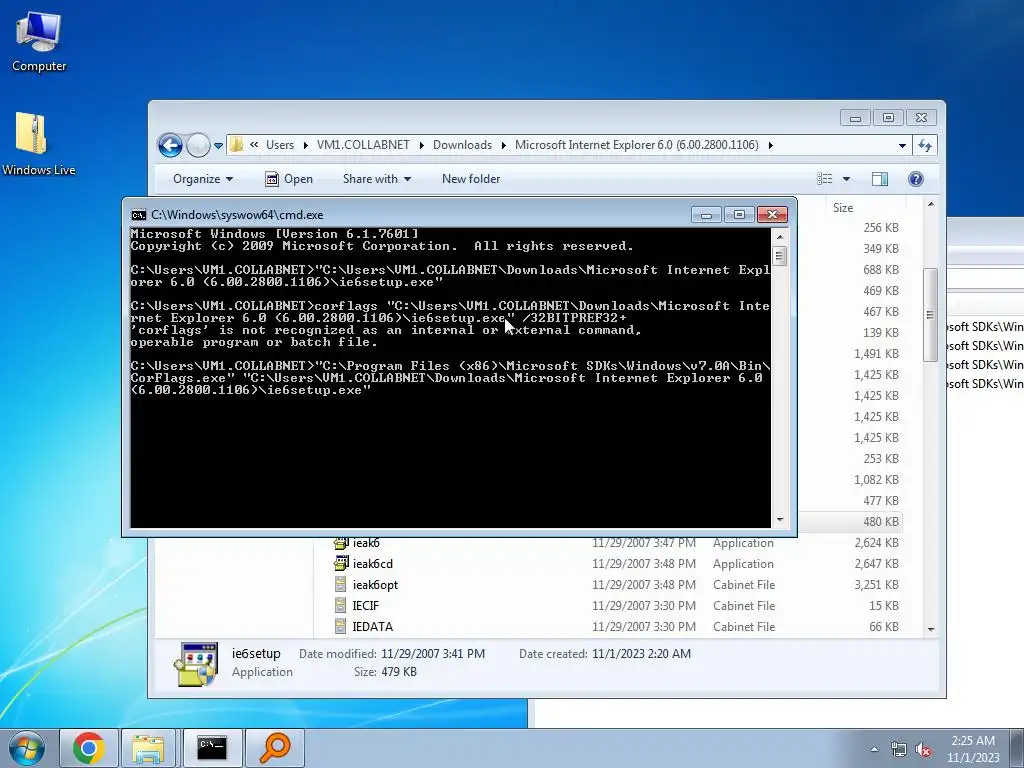This screenshot has height=768, width=1024.
Task: Expand arrow after Downloads breadcrumb
Action: (x=504, y=145)
